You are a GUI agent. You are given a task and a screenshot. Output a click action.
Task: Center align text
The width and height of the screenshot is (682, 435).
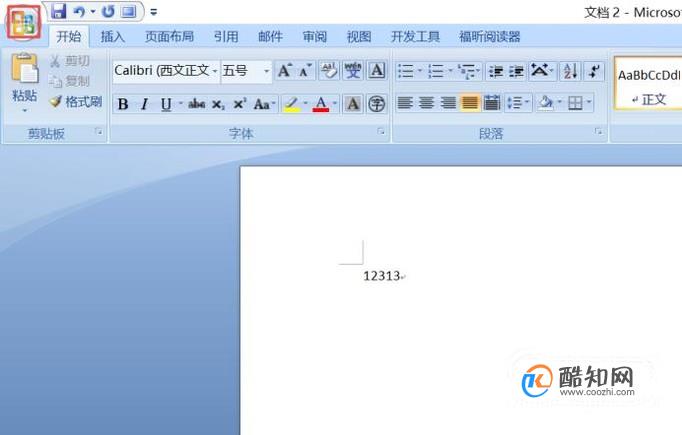pyautogui.click(x=427, y=103)
